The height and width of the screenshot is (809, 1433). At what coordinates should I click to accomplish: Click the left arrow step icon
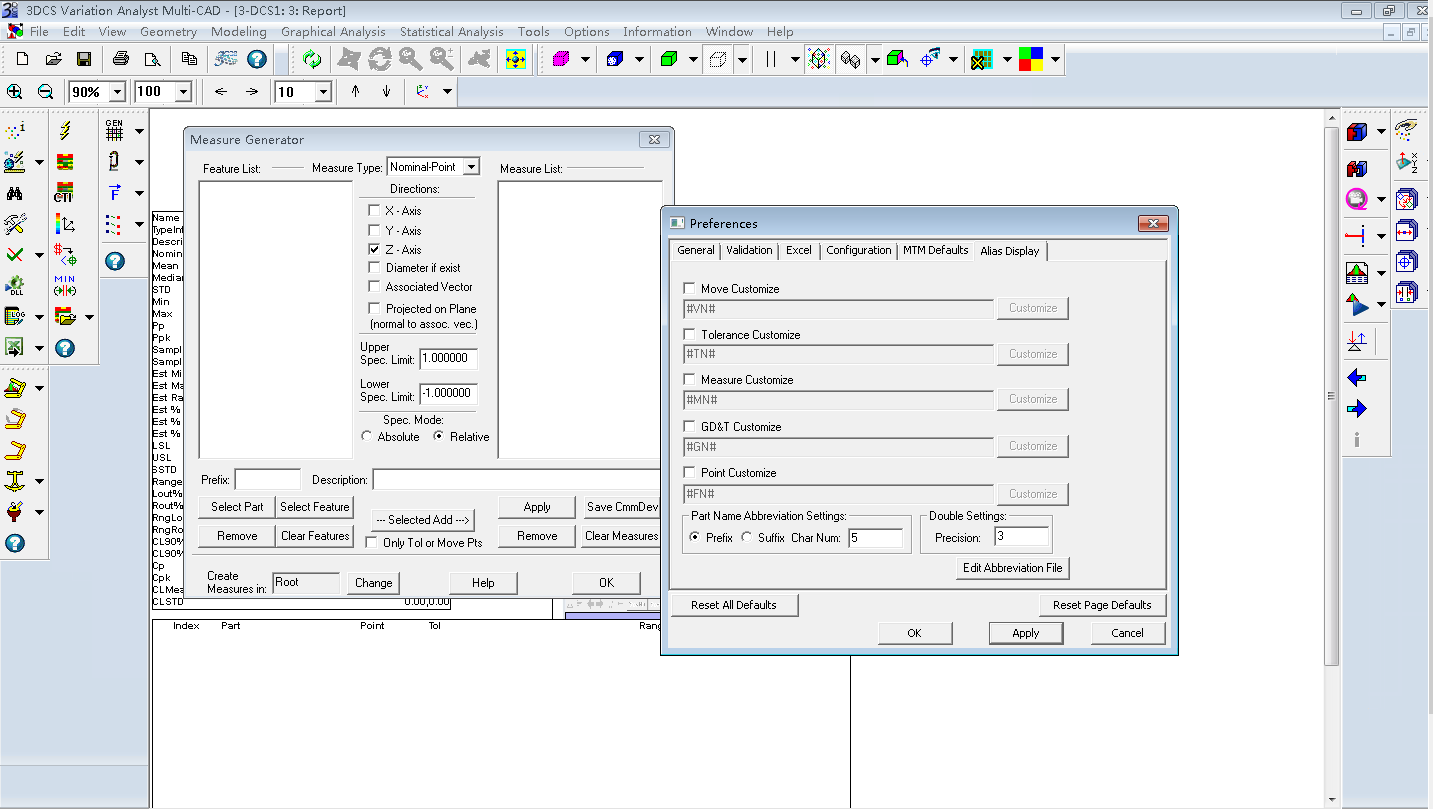[221, 91]
